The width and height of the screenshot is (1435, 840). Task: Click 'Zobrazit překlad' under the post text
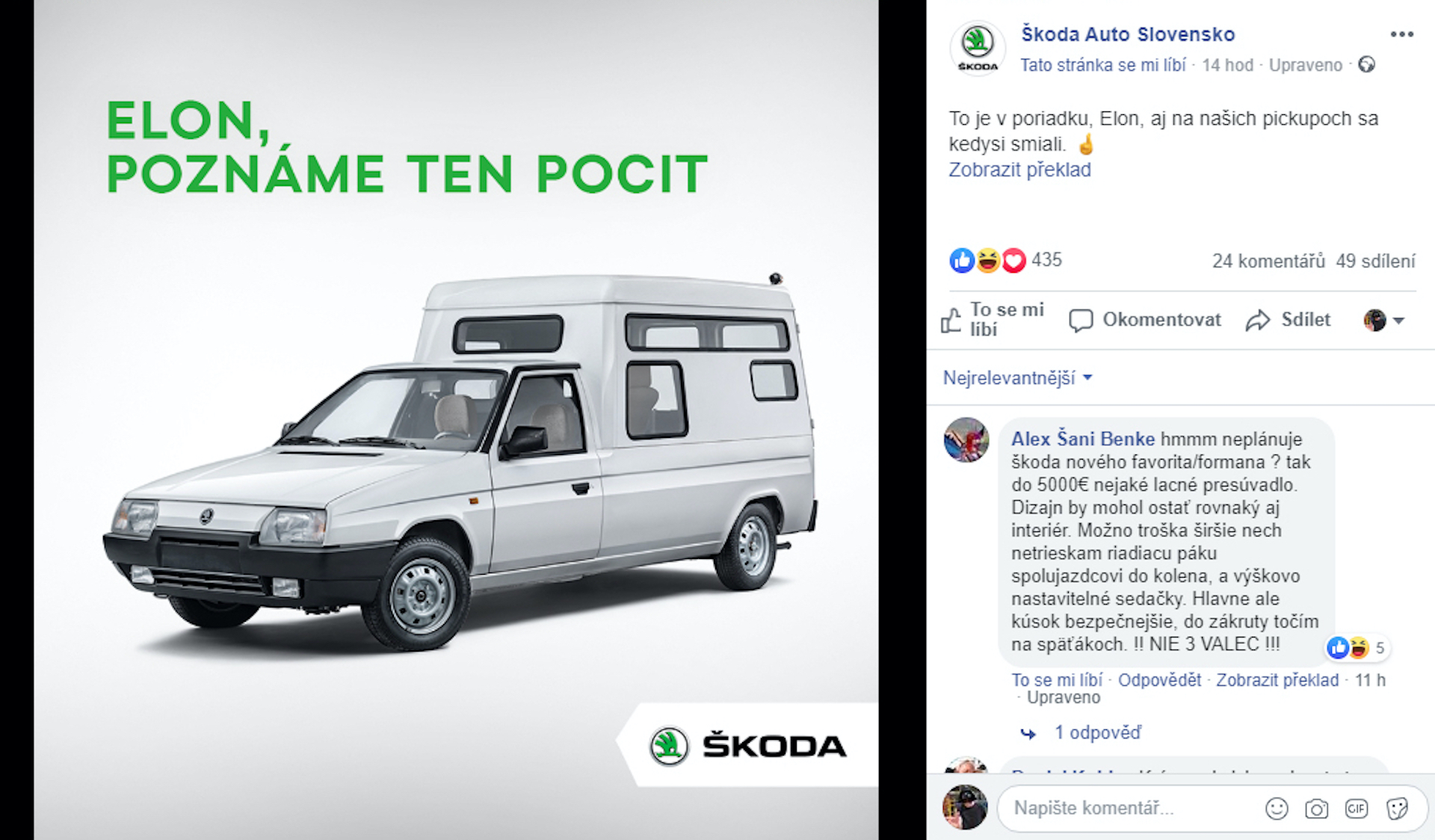pos(1019,170)
